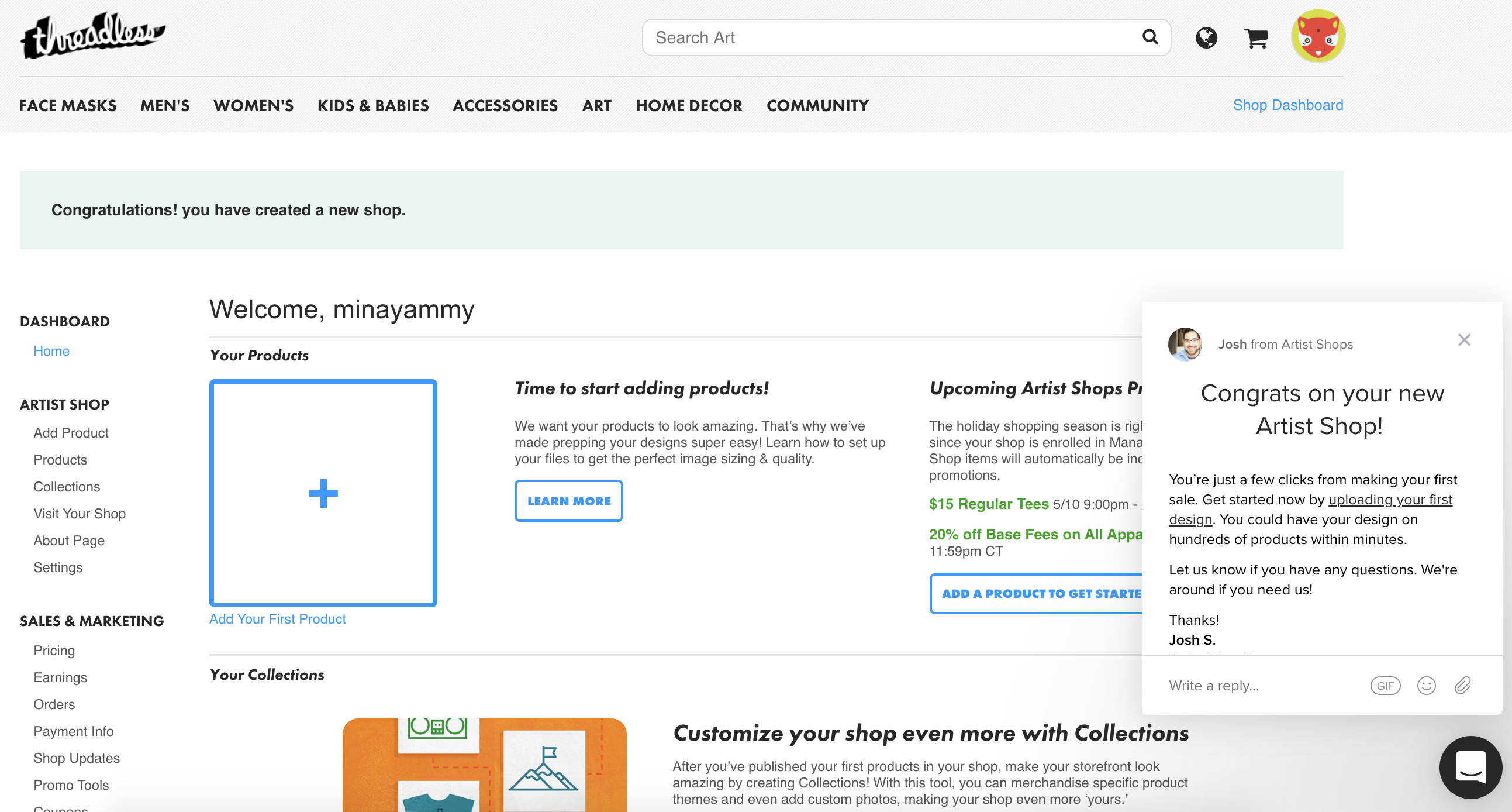Open the Women's menu
Screen dimensions: 1512x812
(x=253, y=106)
